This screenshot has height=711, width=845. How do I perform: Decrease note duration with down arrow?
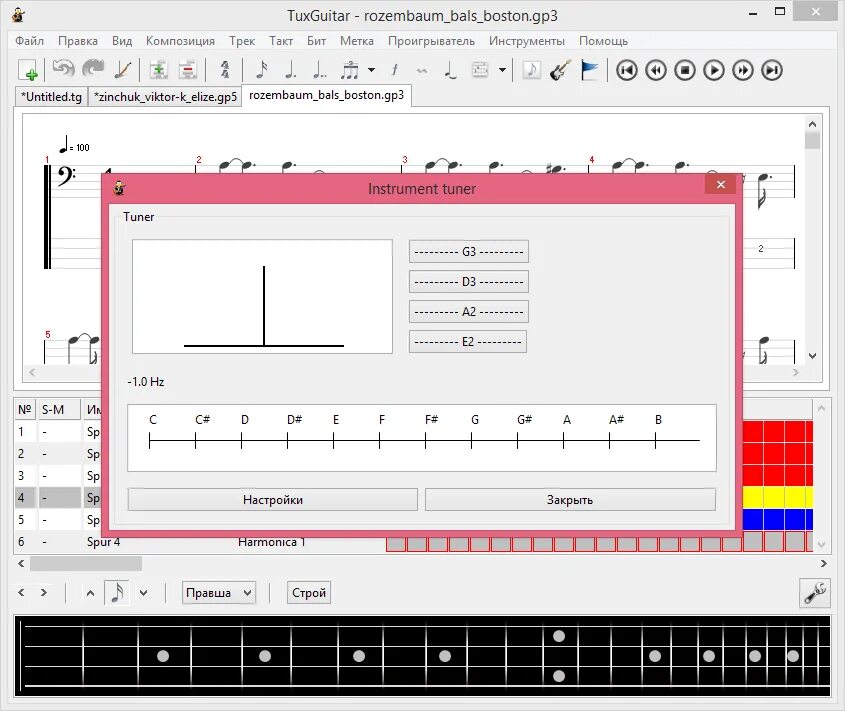click(143, 593)
